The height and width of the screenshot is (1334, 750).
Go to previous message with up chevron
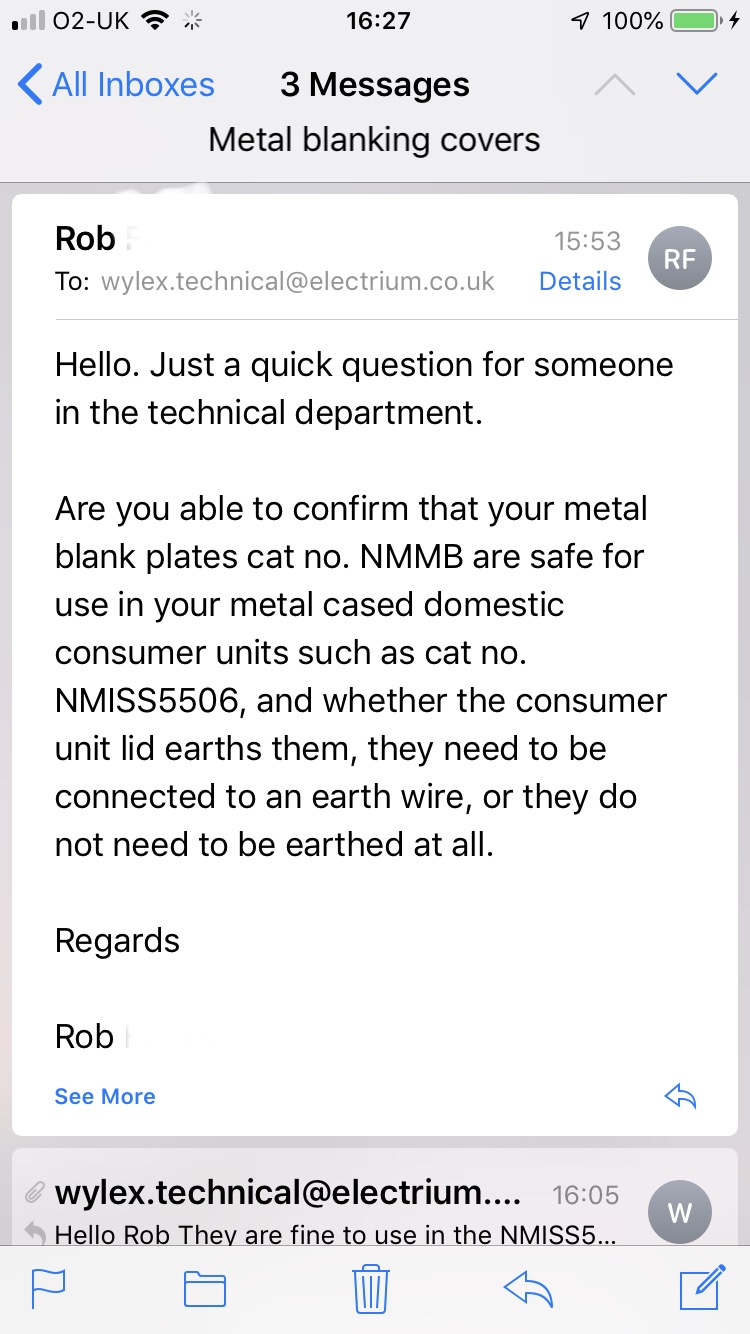[614, 85]
